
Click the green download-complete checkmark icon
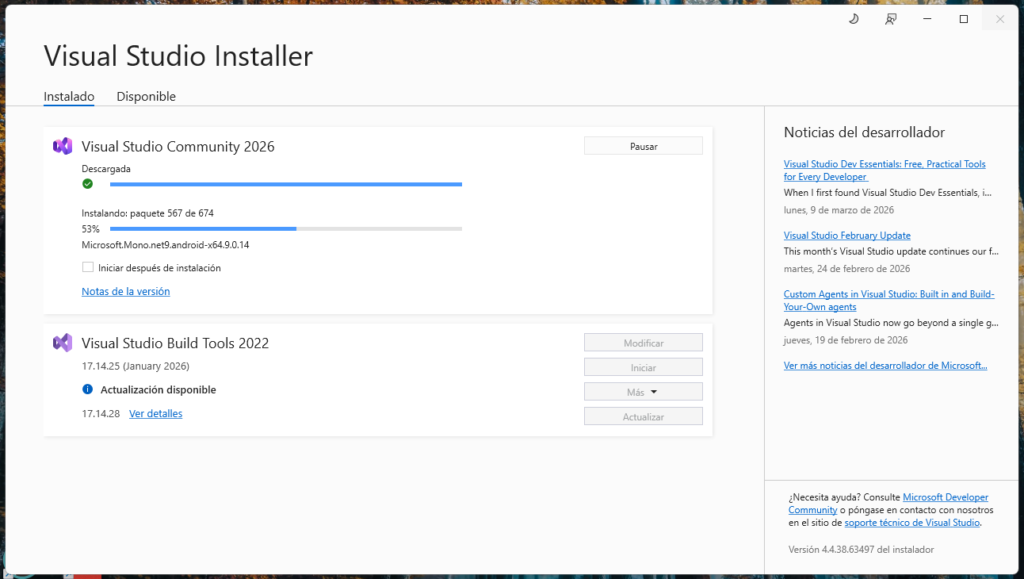(x=88, y=184)
